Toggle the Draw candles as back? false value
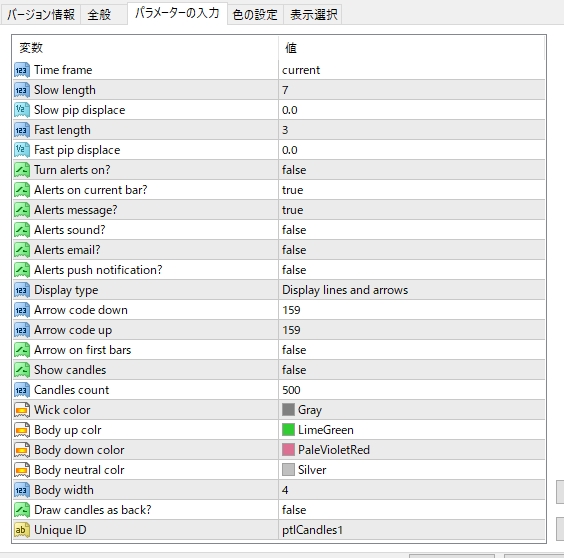This screenshot has width=564, height=558. pyautogui.click(x=412, y=509)
